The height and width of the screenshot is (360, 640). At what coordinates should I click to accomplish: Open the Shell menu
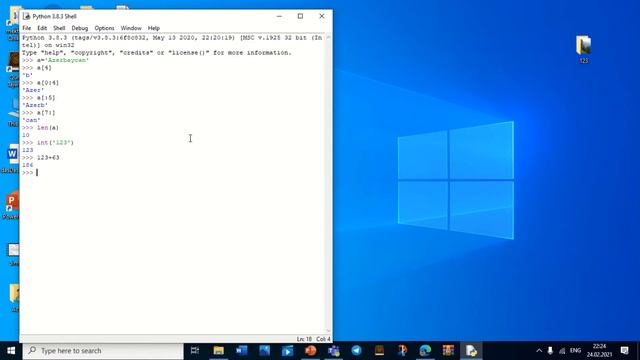coord(59,28)
